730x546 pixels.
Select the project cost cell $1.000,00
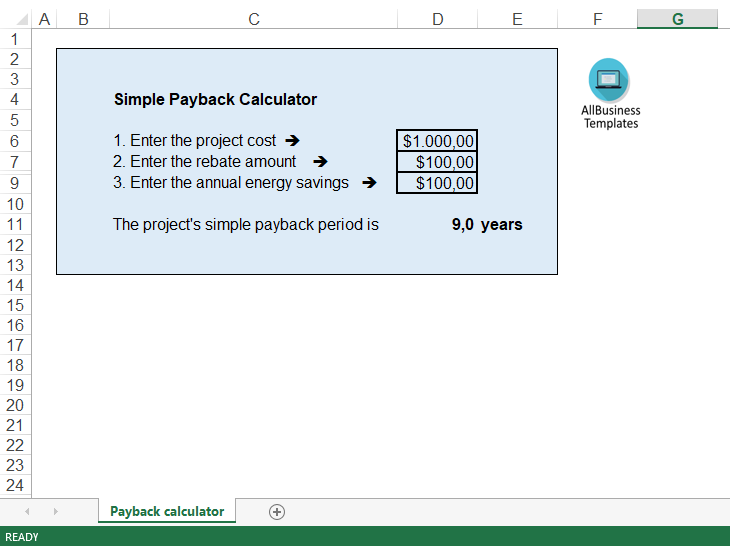[x=437, y=141]
